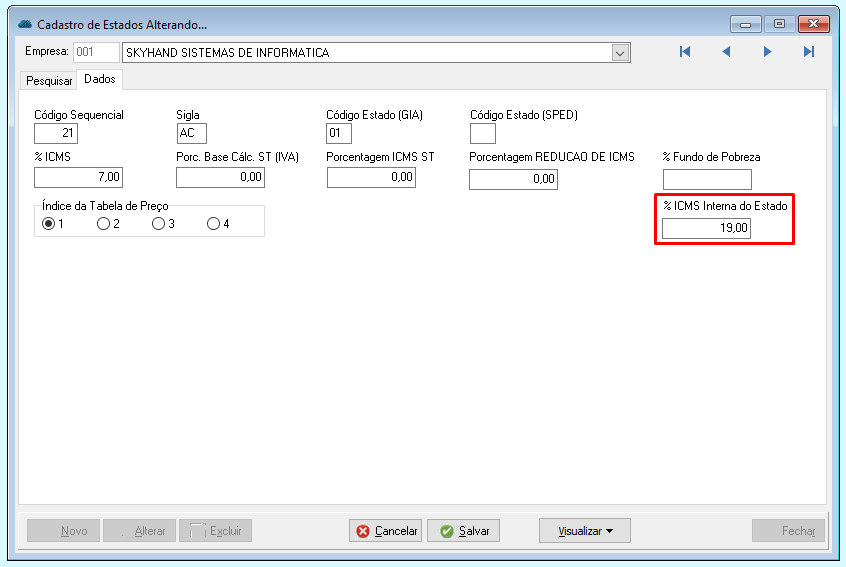Click the application icon in title bar
Image resolution: width=846 pixels, height=567 pixels.
coord(25,23)
